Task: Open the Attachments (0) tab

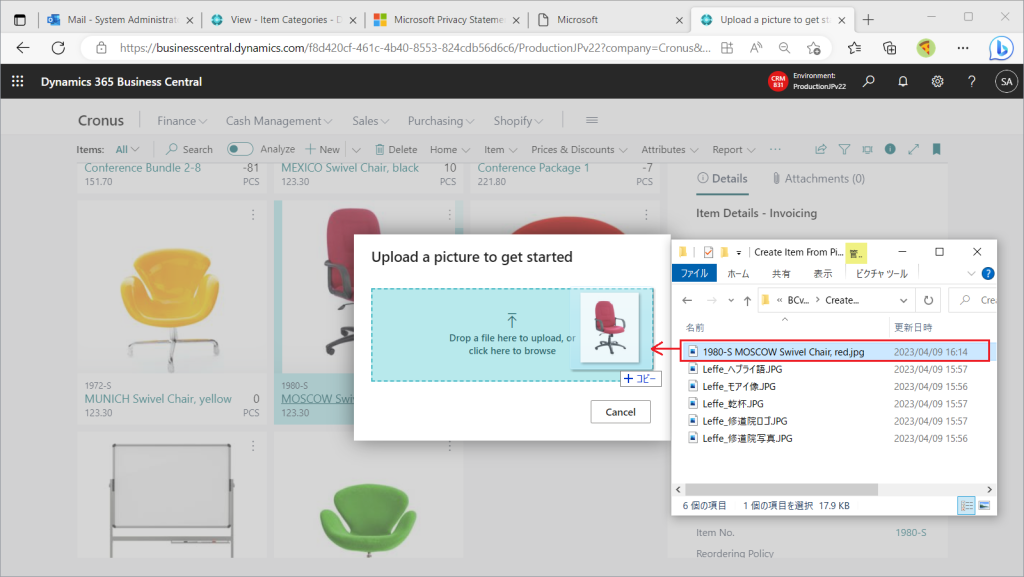Action: 818,178
